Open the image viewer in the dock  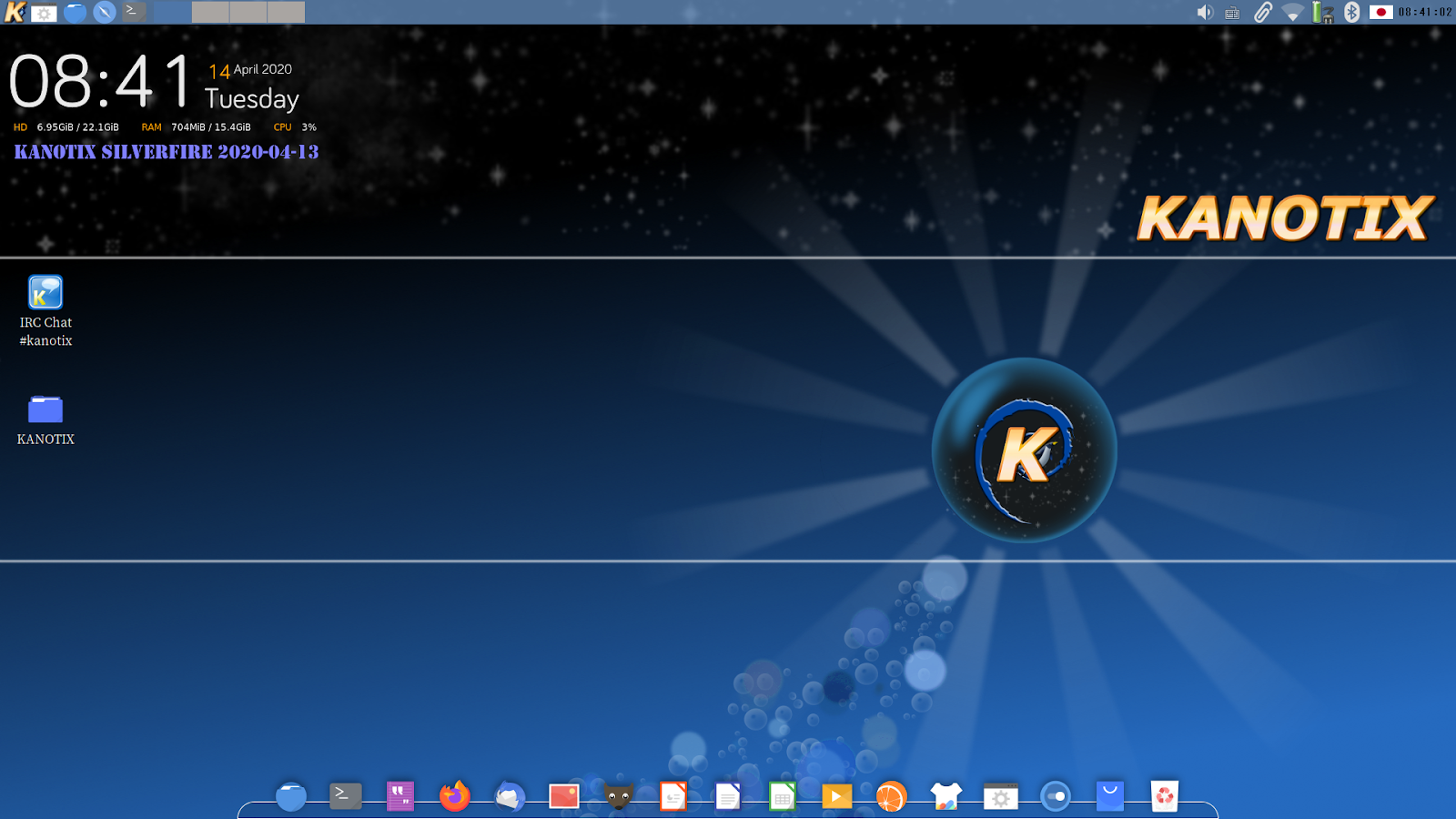pyautogui.click(x=564, y=796)
